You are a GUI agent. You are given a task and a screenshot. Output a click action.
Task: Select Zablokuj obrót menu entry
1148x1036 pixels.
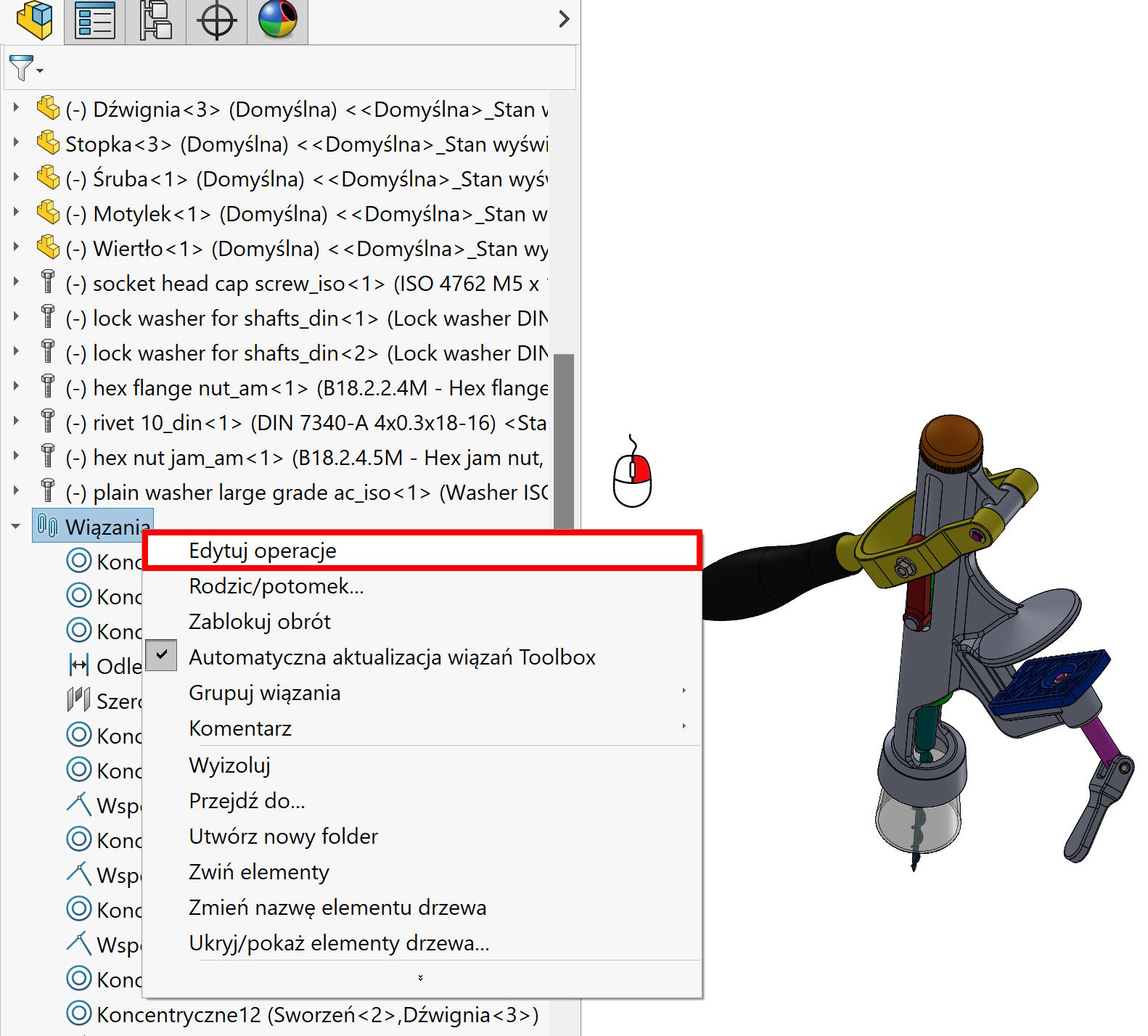tap(259, 622)
